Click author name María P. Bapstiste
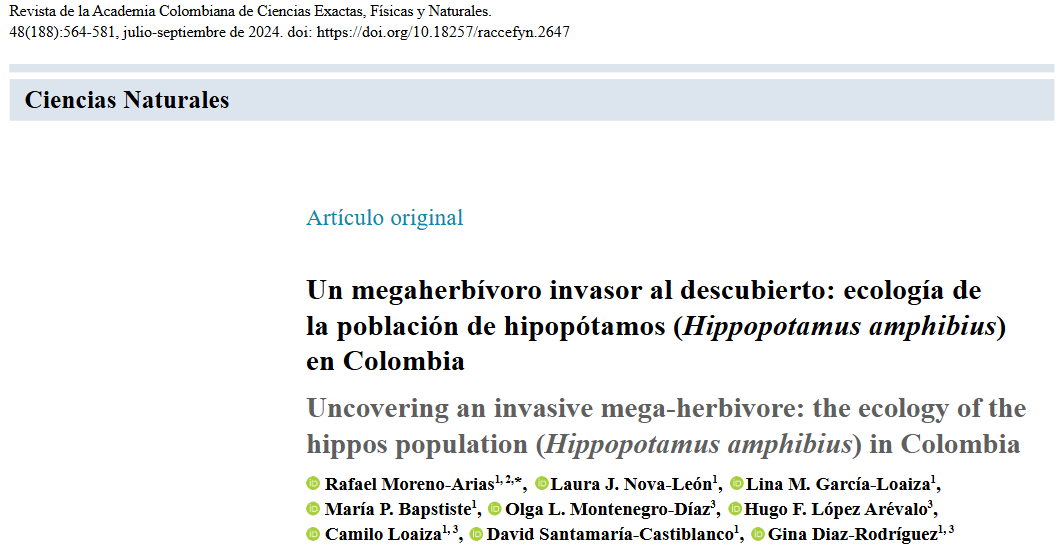 click(398, 509)
